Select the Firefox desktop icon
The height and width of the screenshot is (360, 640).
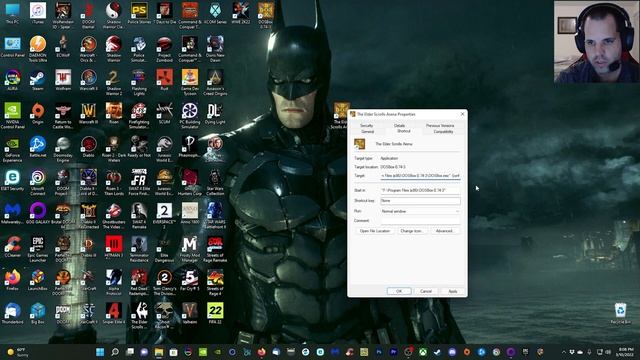click(12, 280)
